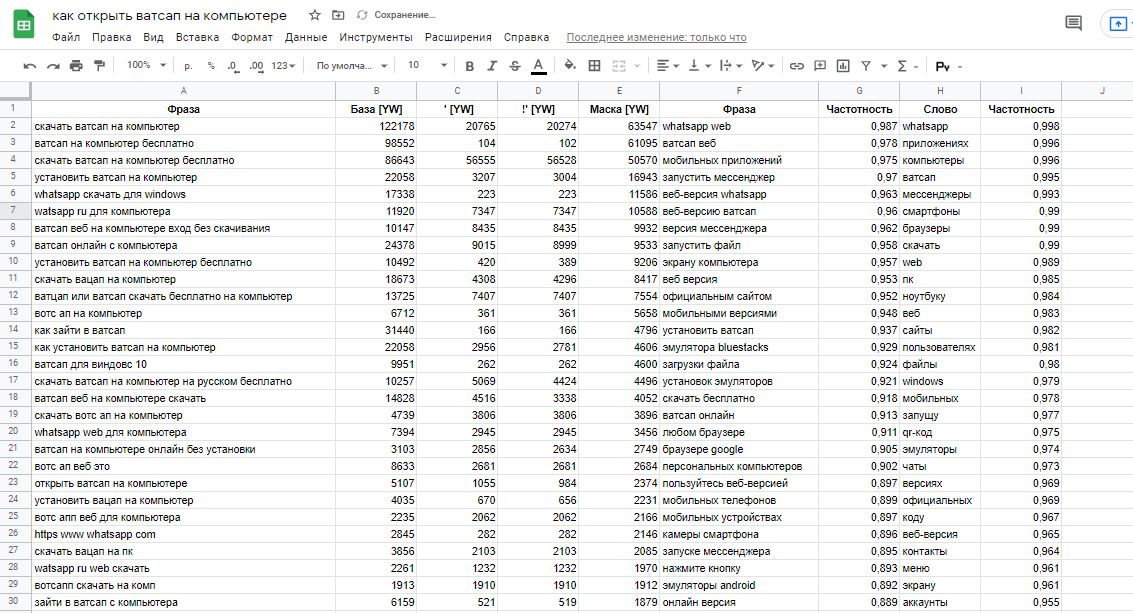The image size is (1133, 613).
Task: Toggle strikethrough formatting
Action: click(514, 66)
